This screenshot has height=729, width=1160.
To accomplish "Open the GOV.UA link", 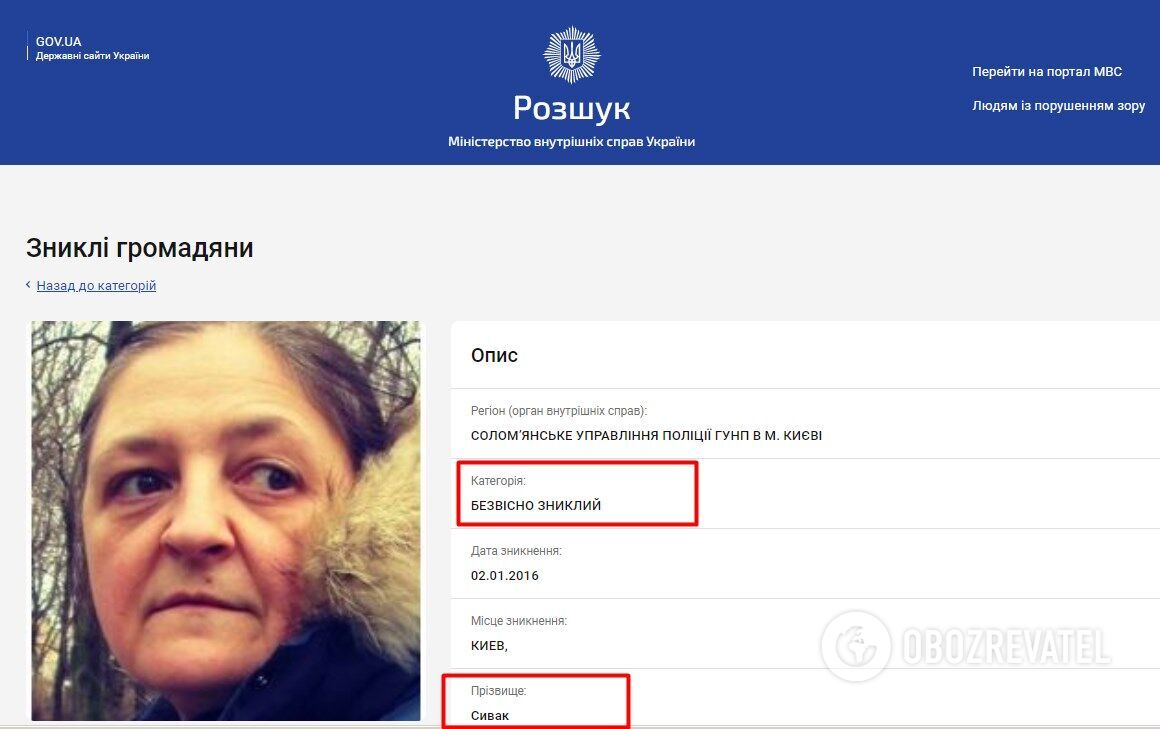I will pyautogui.click(x=58, y=41).
